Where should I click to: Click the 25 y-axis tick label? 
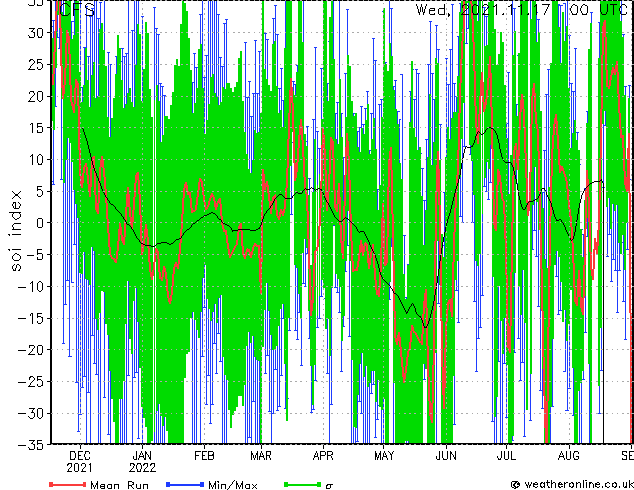36,65
